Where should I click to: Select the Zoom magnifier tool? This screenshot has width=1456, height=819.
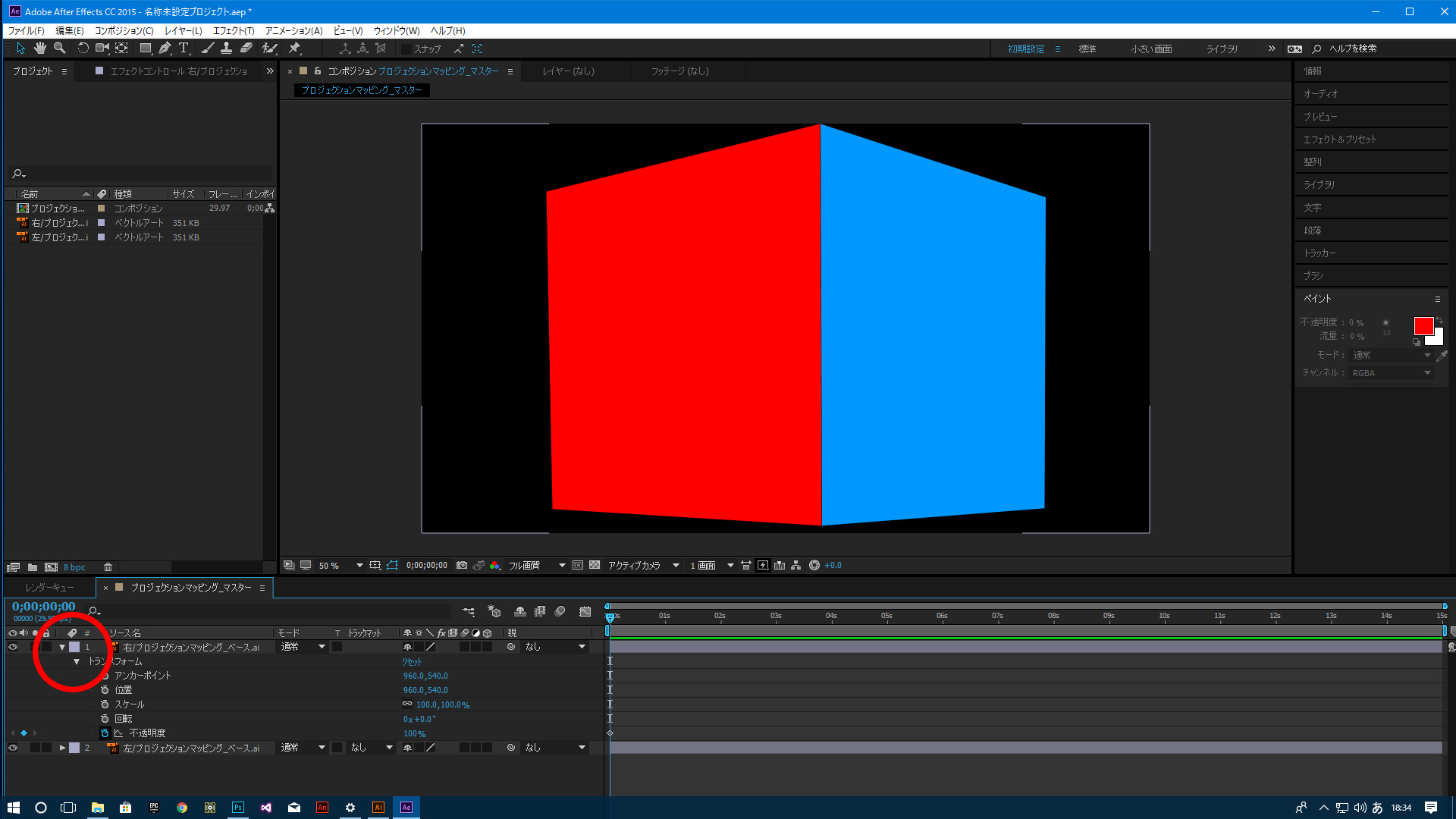tap(59, 48)
